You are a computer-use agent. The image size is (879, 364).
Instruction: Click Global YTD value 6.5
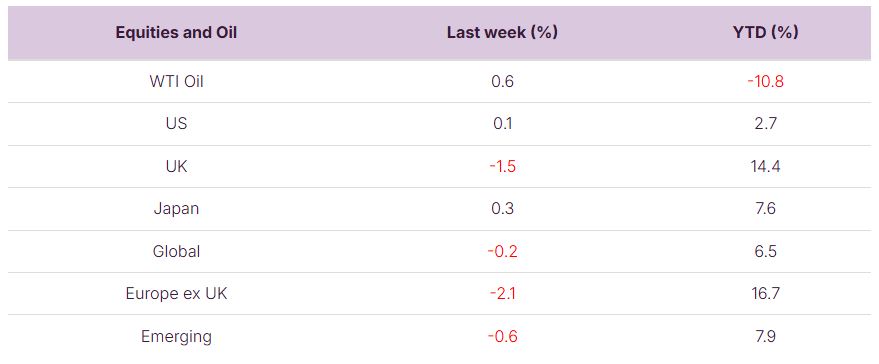pyautogui.click(x=765, y=251)
